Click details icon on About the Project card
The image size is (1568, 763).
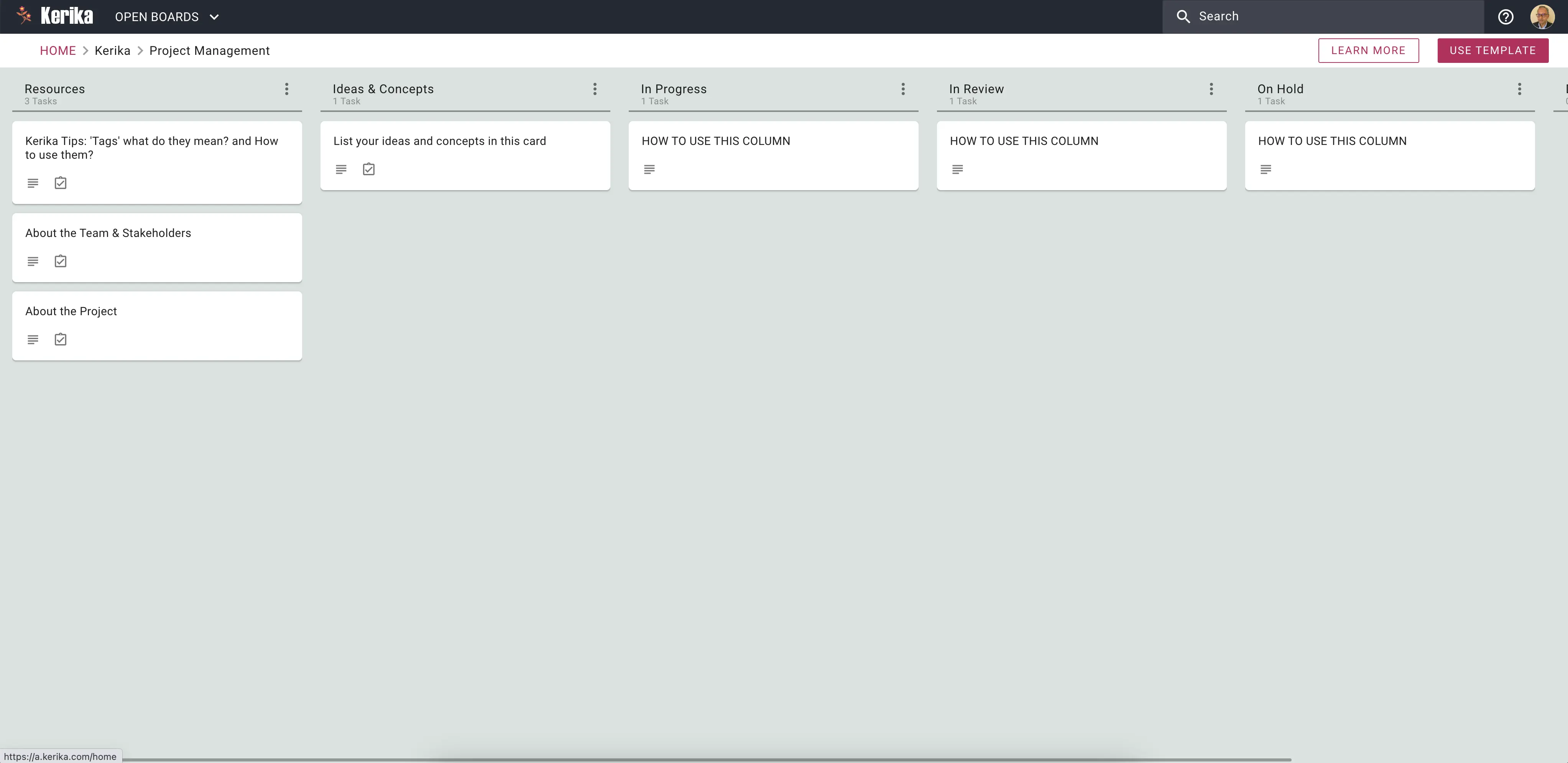click(33, 339)
